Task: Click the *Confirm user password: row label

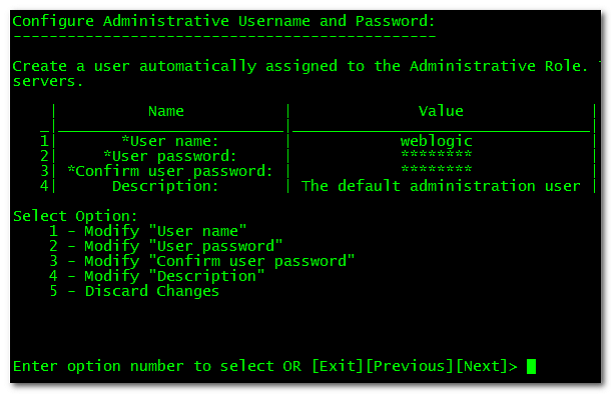Action: pos(170,171)
